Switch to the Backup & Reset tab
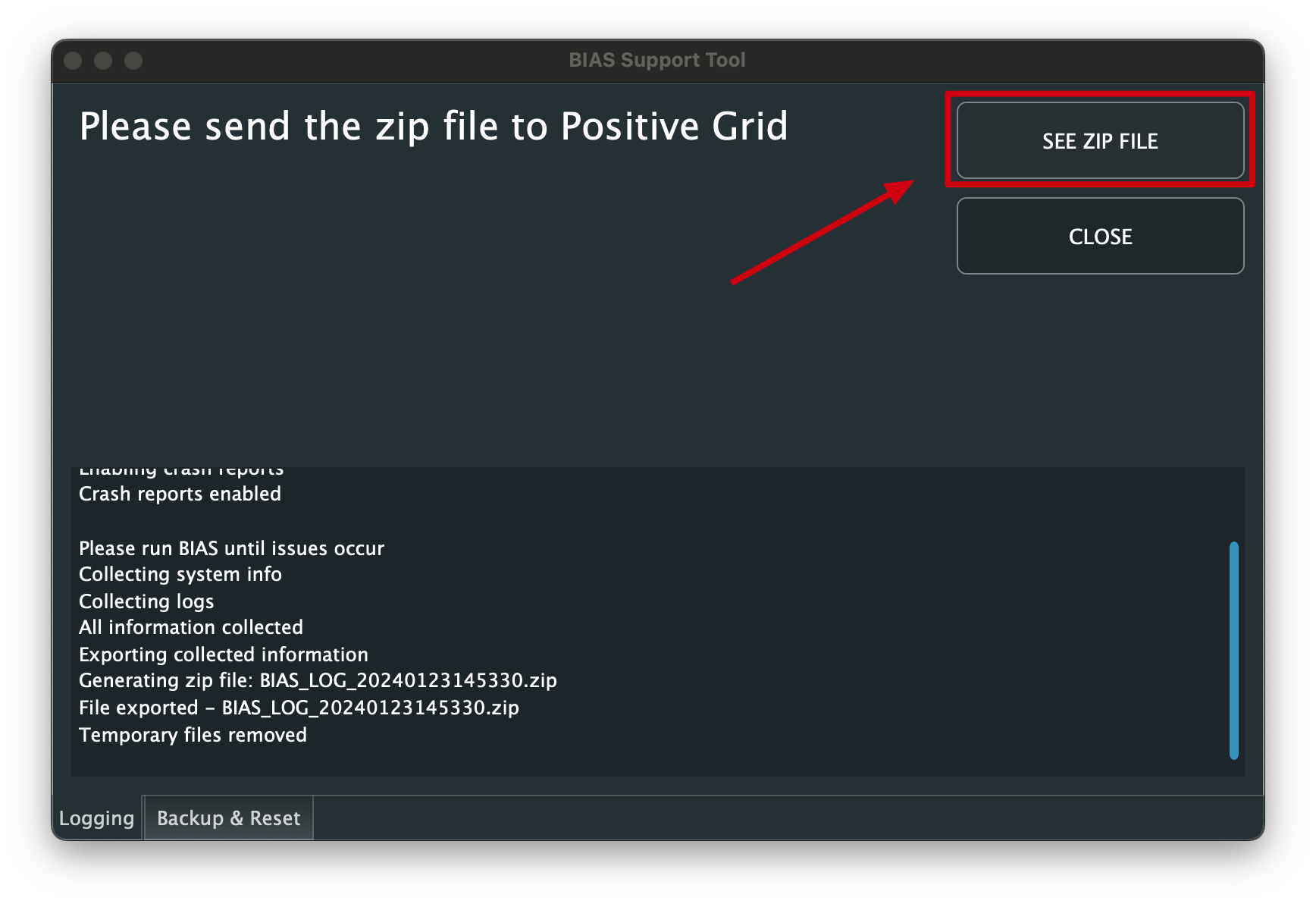 228,818
